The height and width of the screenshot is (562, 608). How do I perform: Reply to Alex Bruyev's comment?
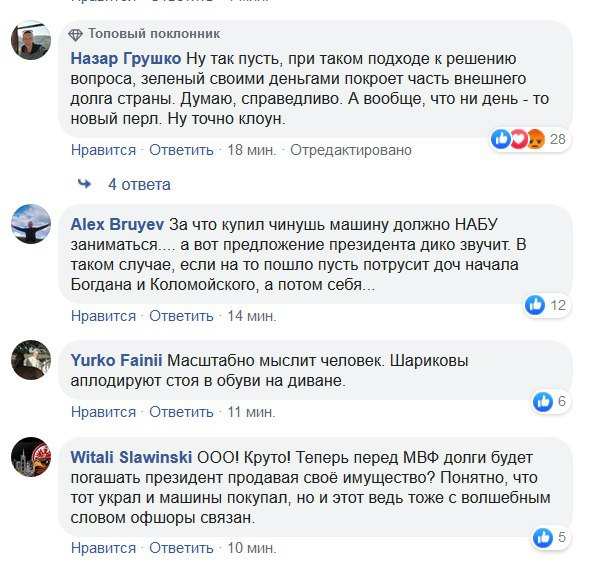(181, 316)
